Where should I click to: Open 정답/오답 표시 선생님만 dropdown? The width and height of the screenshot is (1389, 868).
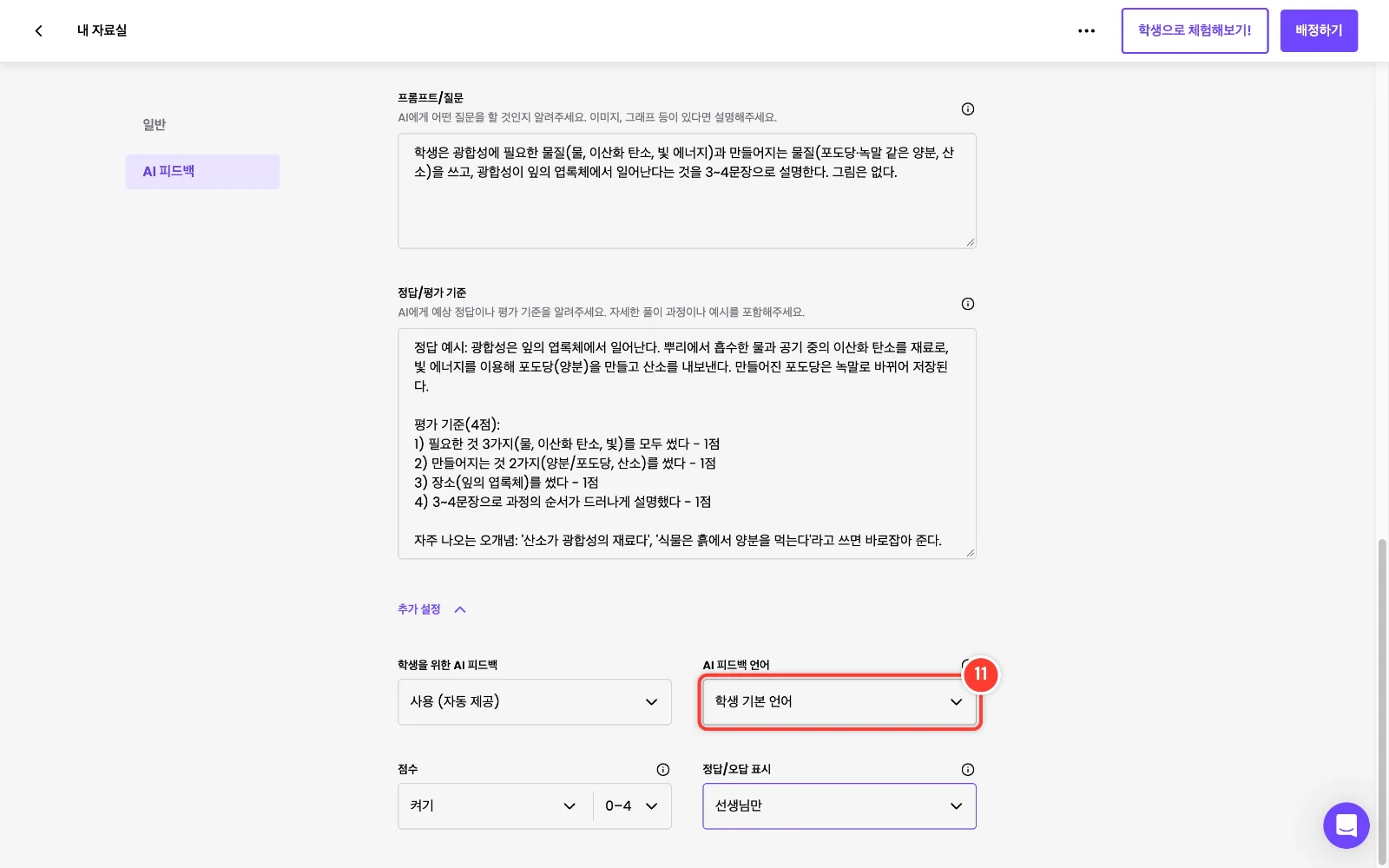(839, 806)
